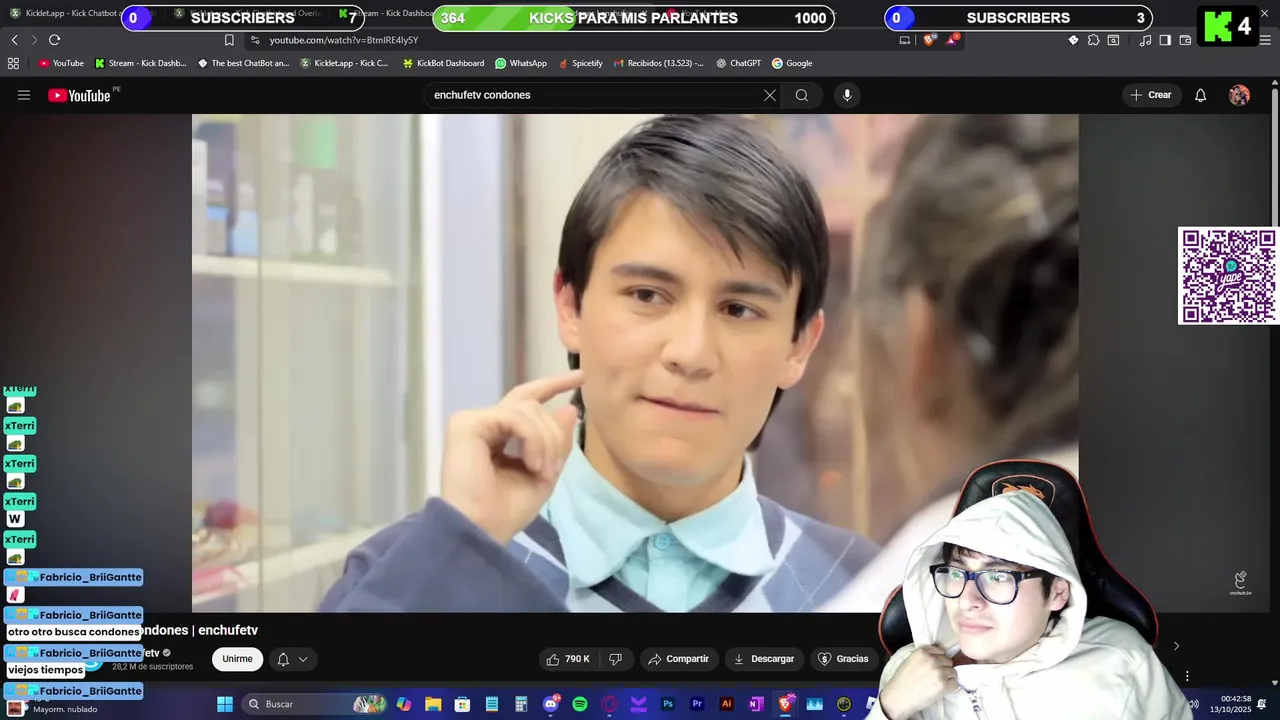
Task: Click the volume speaker tray icon
Action: [x=1193, y=704]
